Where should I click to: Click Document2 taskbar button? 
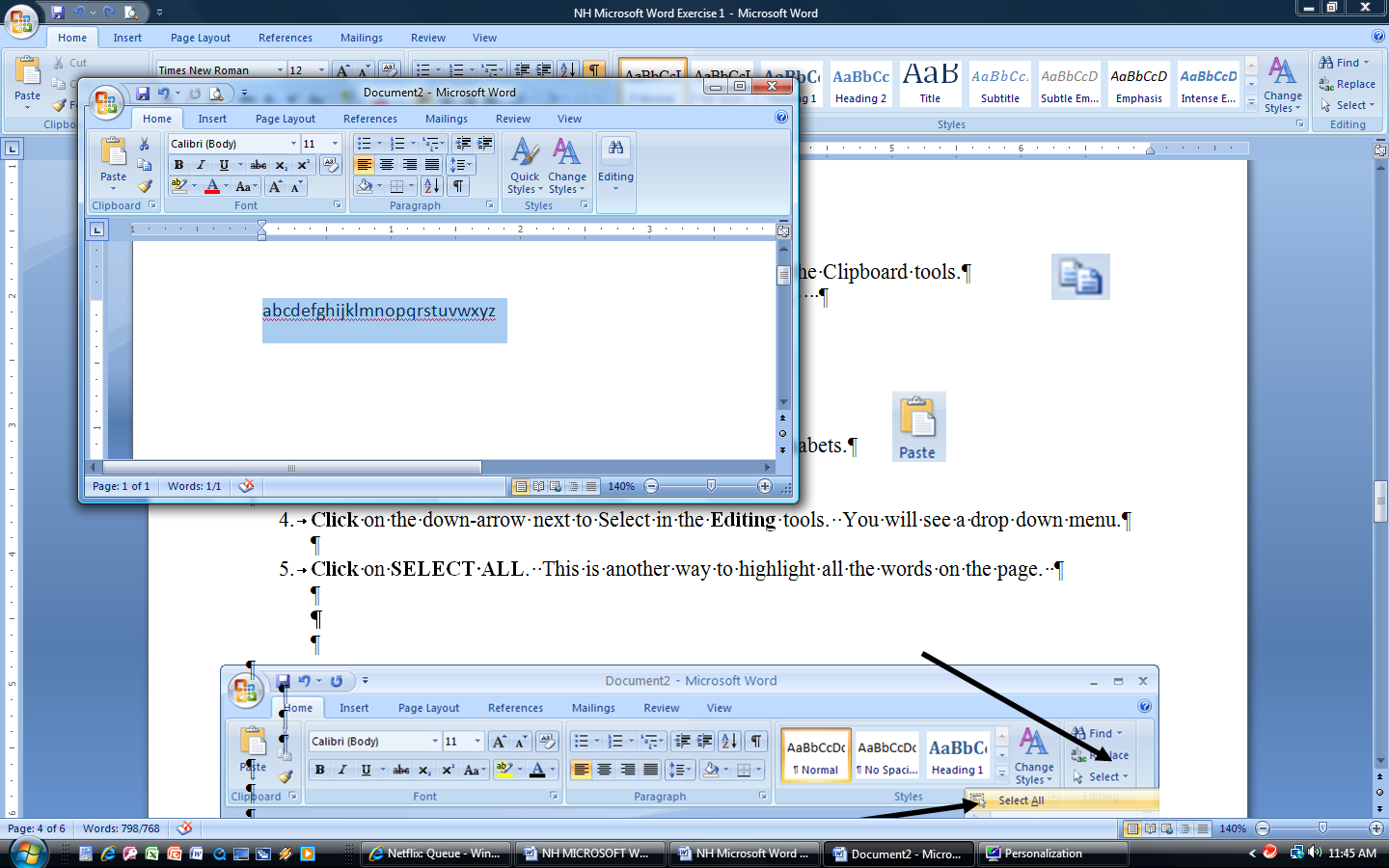pyautogui.click(x=898, y=854)
